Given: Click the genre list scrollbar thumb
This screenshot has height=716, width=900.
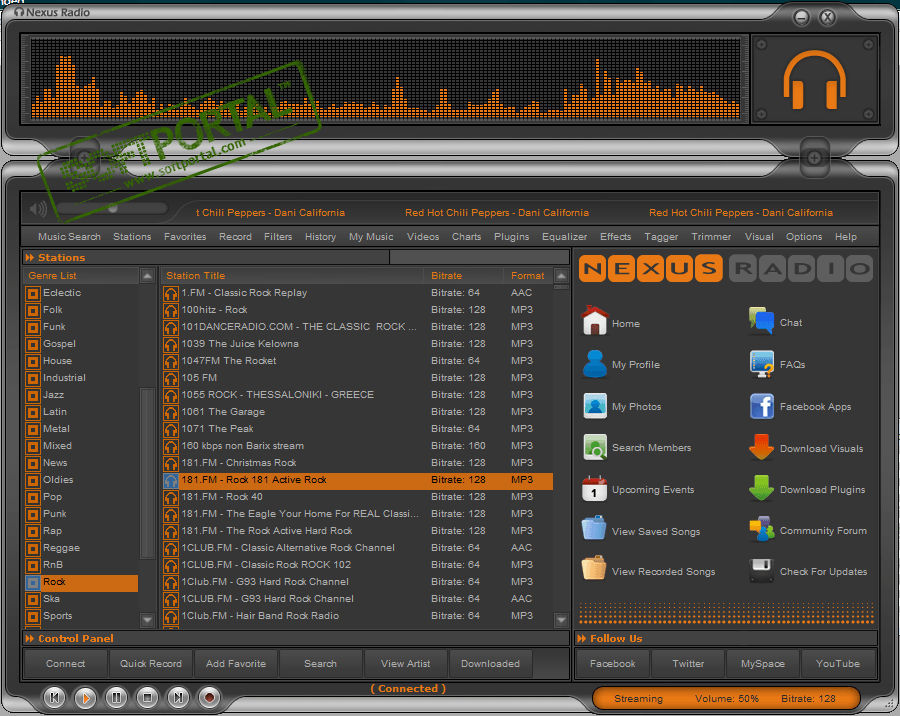Looking at the screenshot, I should (x=148, y=473).
